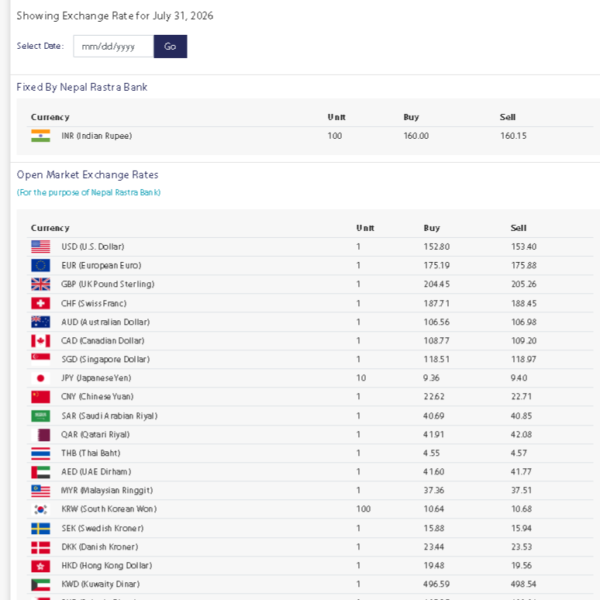Click the Canadian flag icon for CAD
The height and width of the screenshot is (600, 600).
(x=41, y=341)
